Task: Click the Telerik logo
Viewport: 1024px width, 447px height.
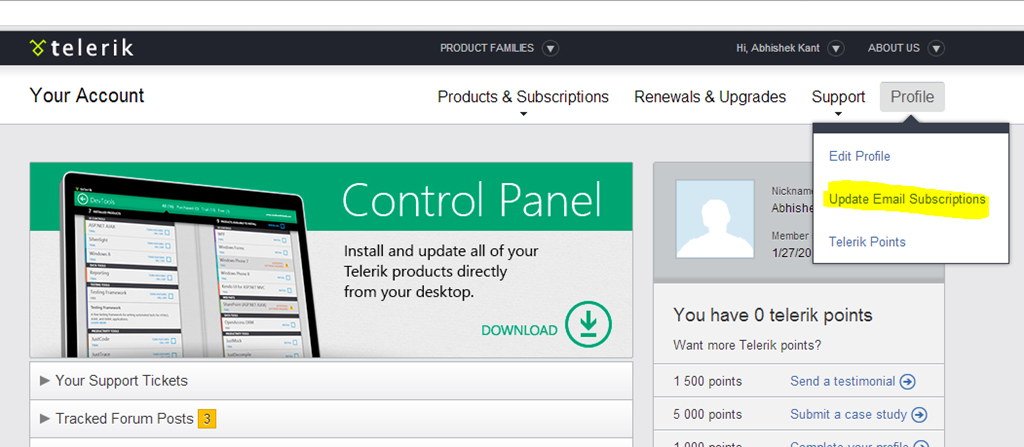Action: 81,48
